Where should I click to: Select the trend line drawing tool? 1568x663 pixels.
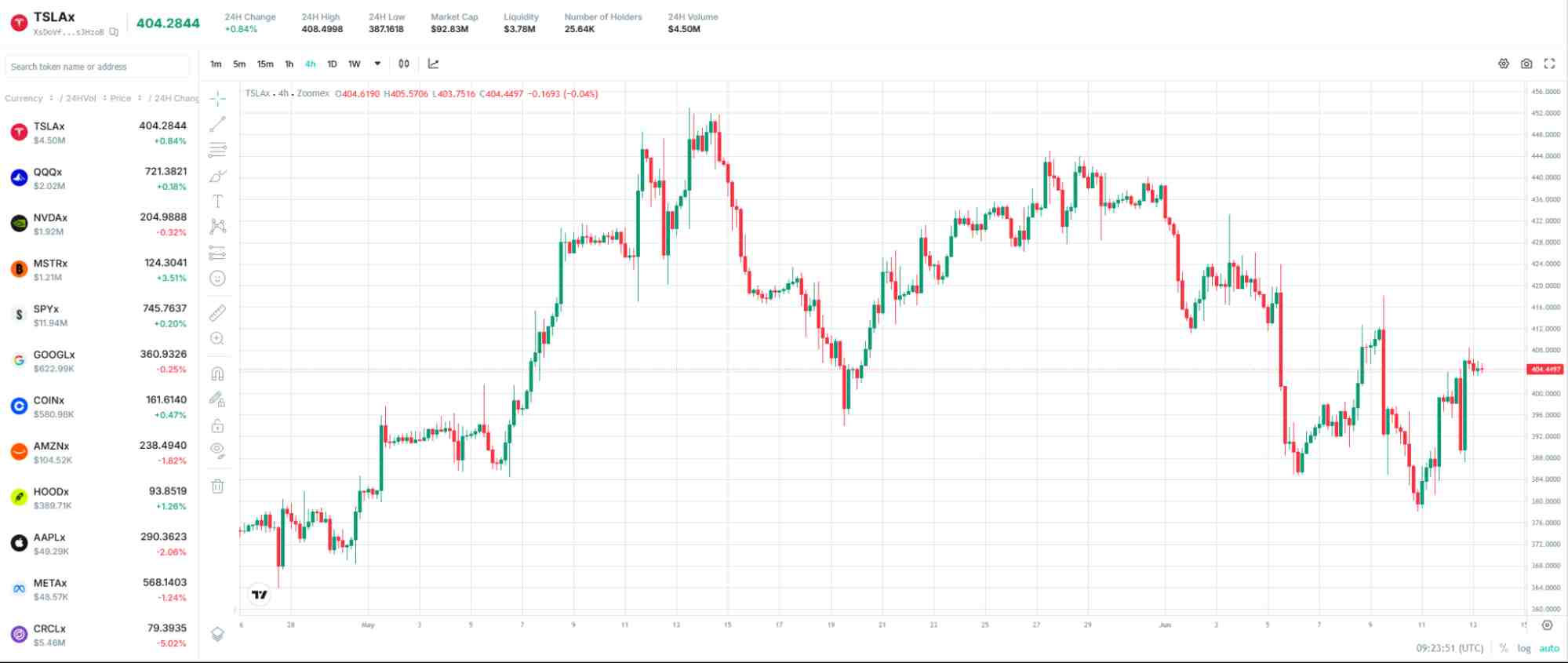(x=218, y=124)
